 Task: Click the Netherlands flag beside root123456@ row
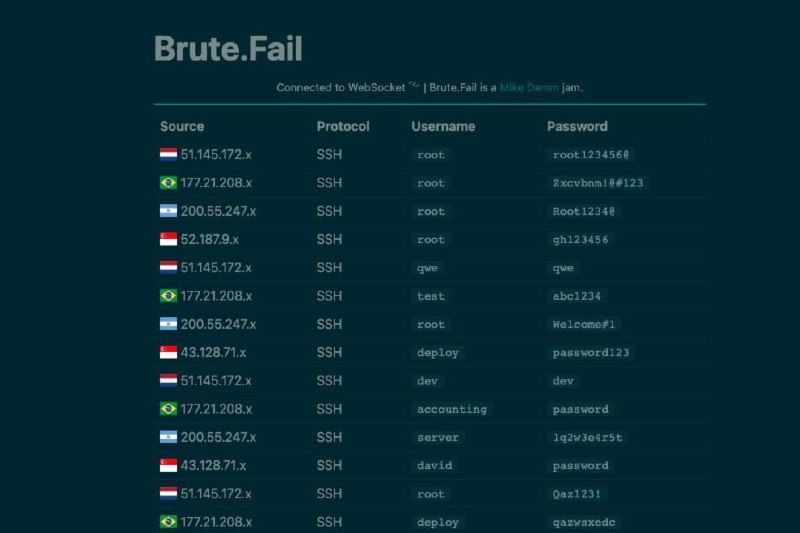(168, 155)
